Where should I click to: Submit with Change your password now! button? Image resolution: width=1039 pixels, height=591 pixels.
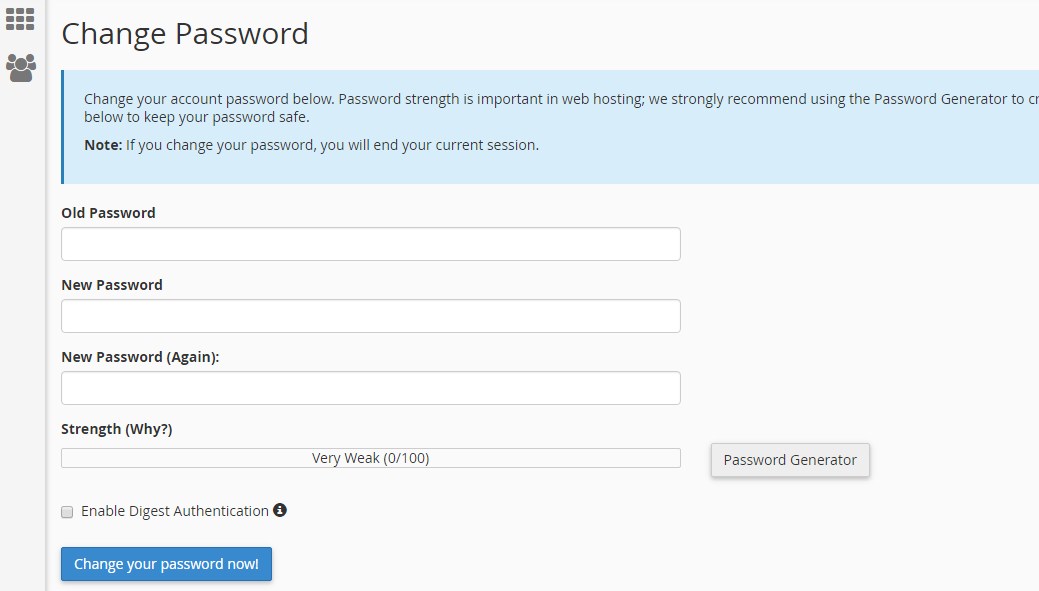[x=166, y=563]
